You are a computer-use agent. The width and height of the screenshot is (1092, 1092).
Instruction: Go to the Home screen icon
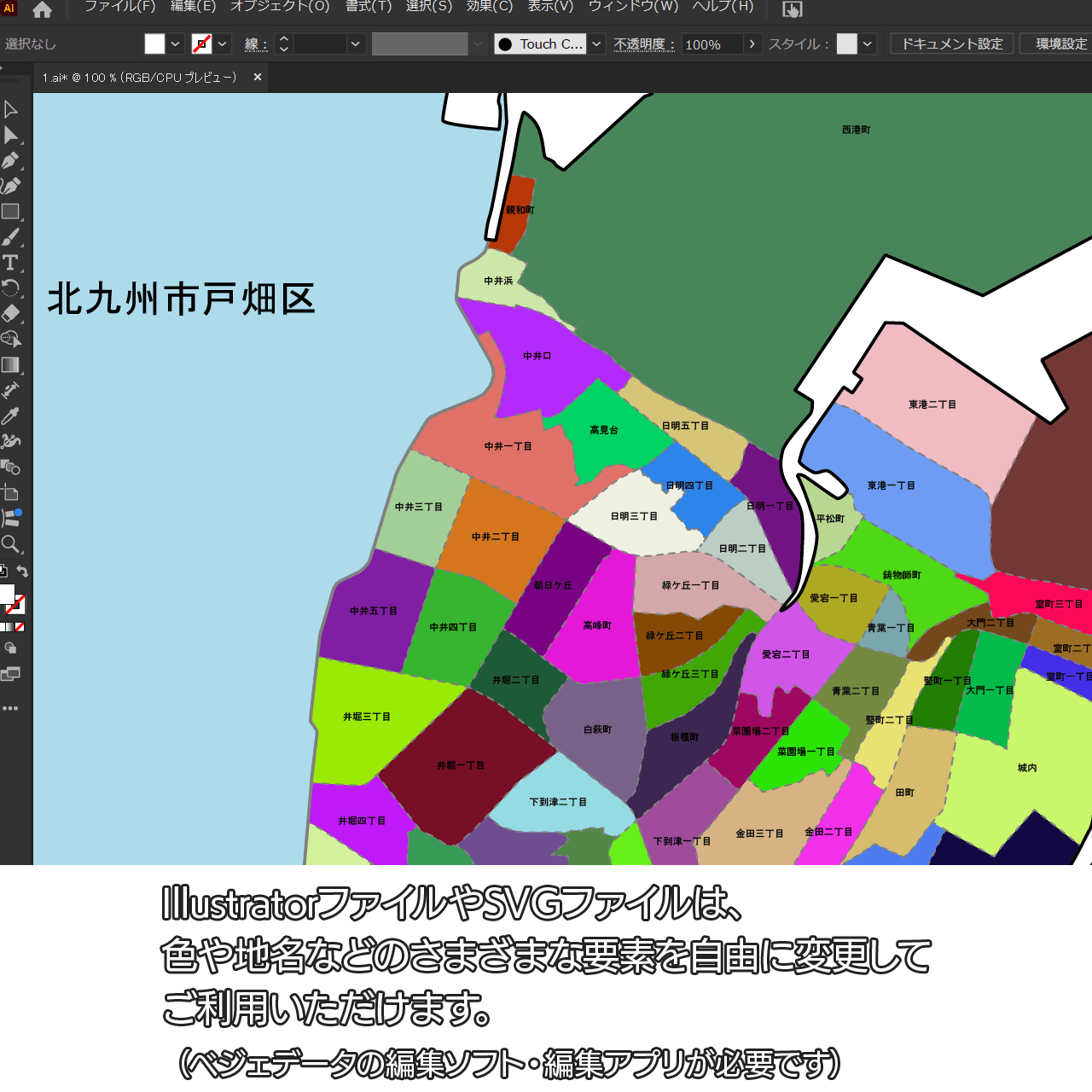click(42, 10)
